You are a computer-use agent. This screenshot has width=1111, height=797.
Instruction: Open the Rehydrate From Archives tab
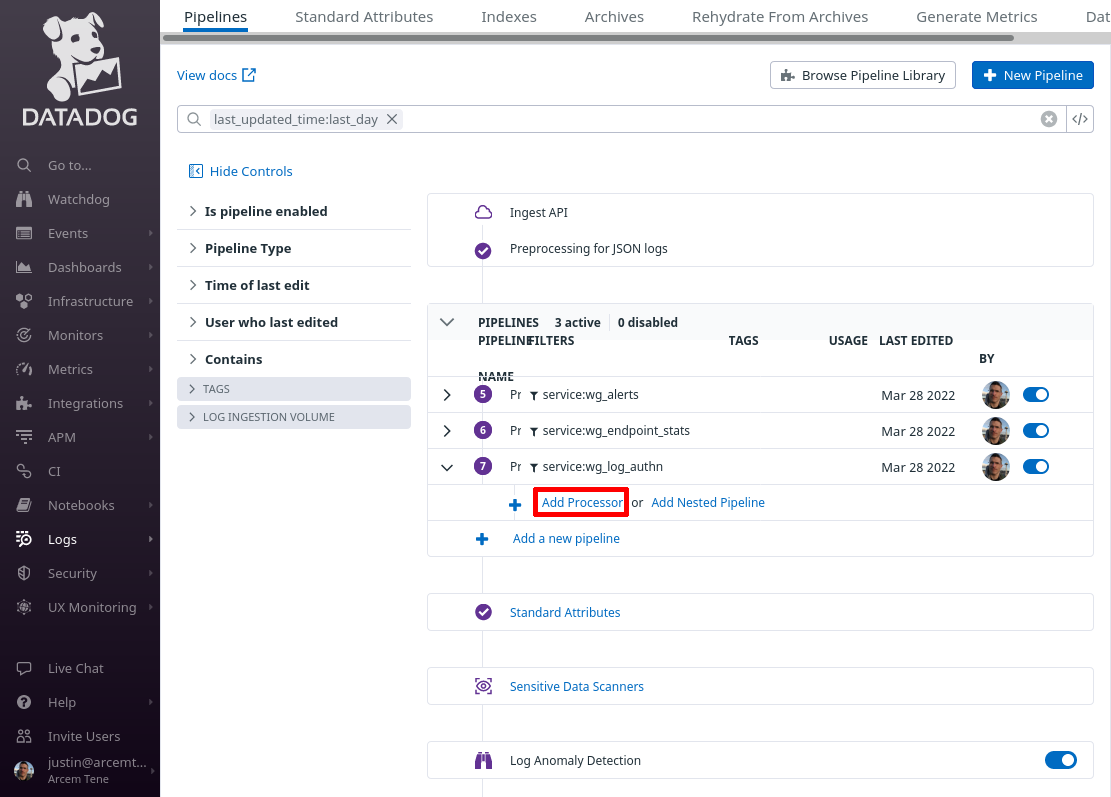[x=780, y=16]
